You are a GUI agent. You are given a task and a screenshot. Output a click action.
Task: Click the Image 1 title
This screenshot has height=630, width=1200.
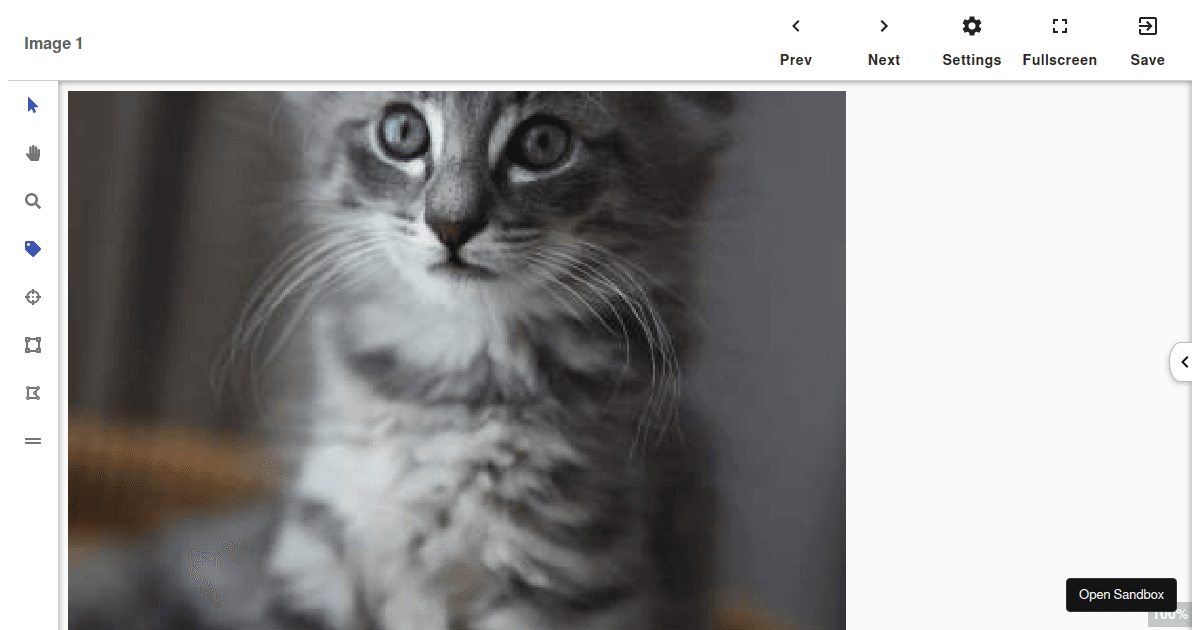[54, 44]
